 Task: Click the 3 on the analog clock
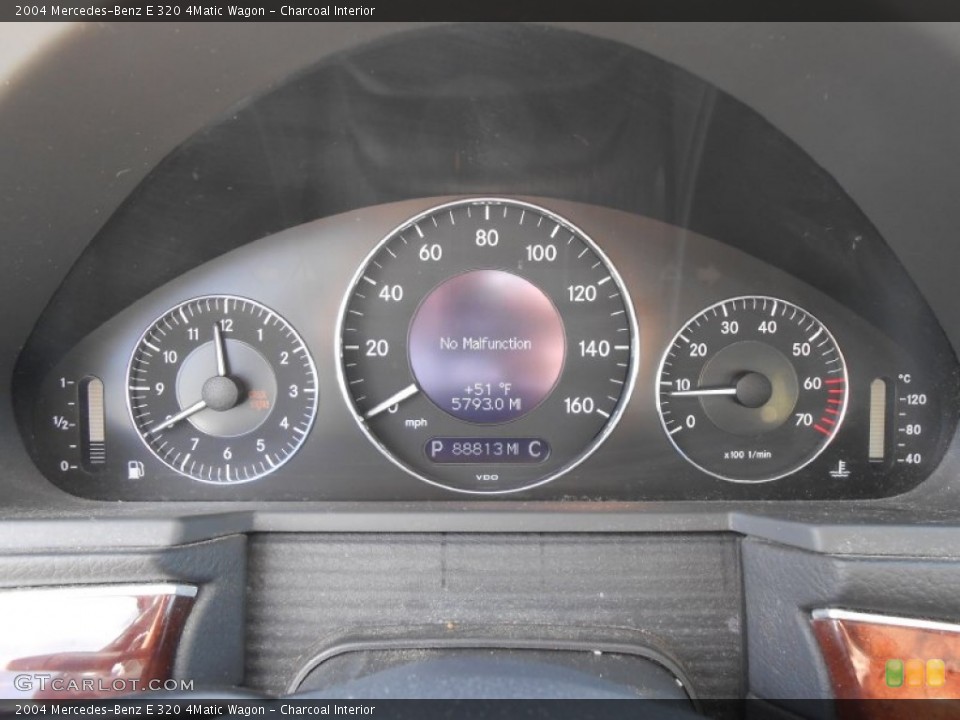point(293,391)
